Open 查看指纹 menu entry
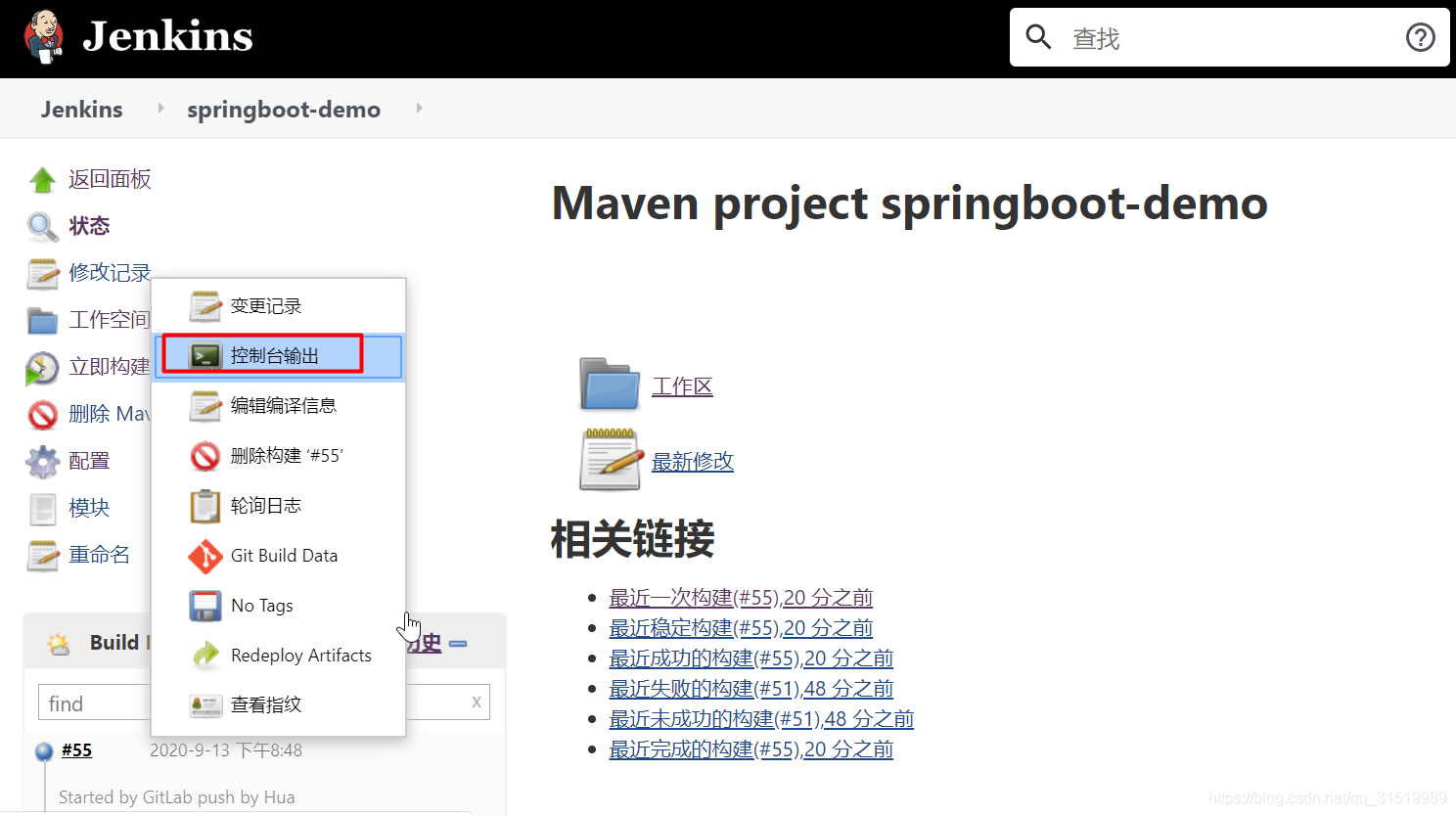Image resolution: width=1456 pixels, height=816 pixels. point(278,704)
